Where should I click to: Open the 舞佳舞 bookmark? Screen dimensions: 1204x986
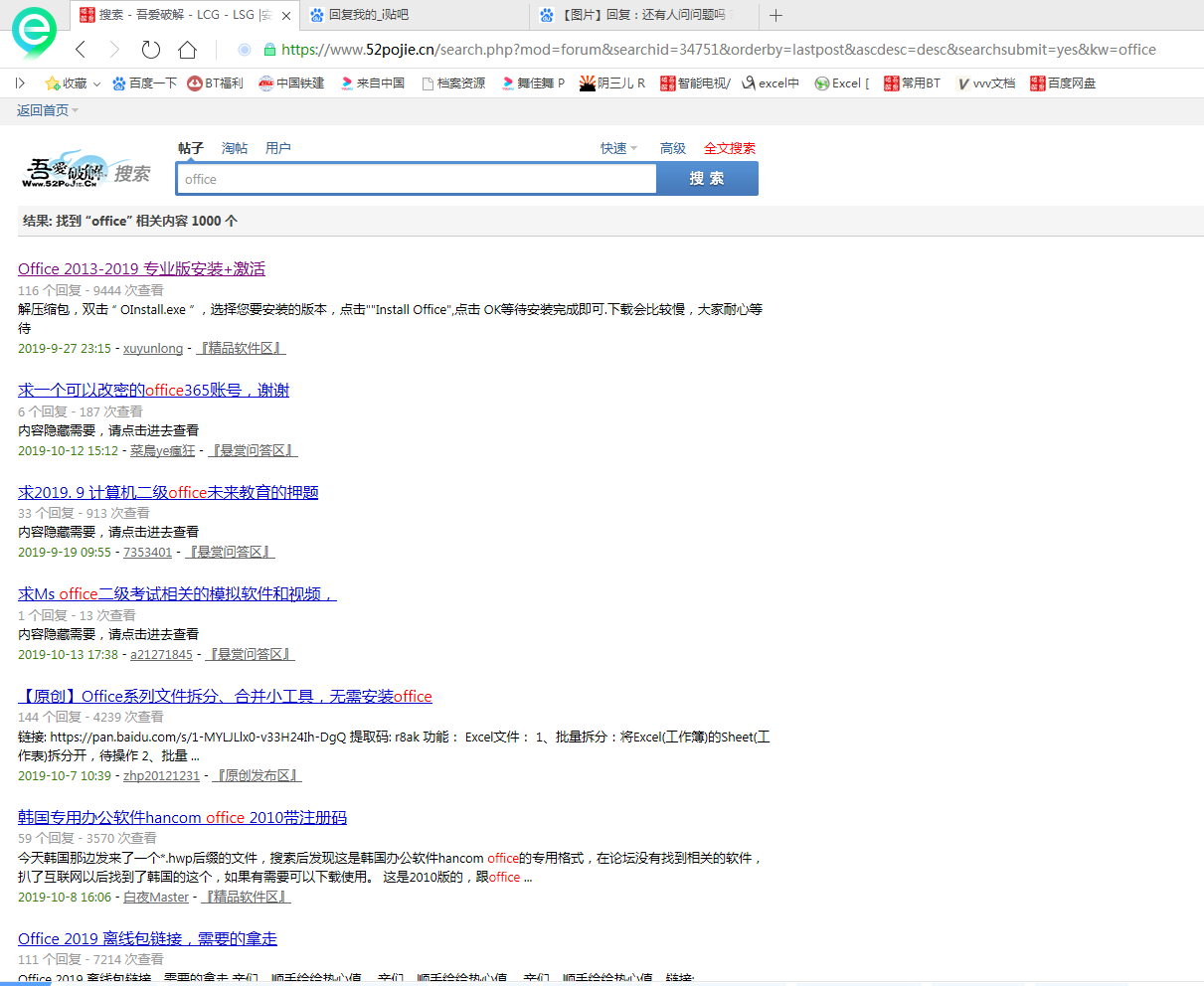click(x=533, y=83)
